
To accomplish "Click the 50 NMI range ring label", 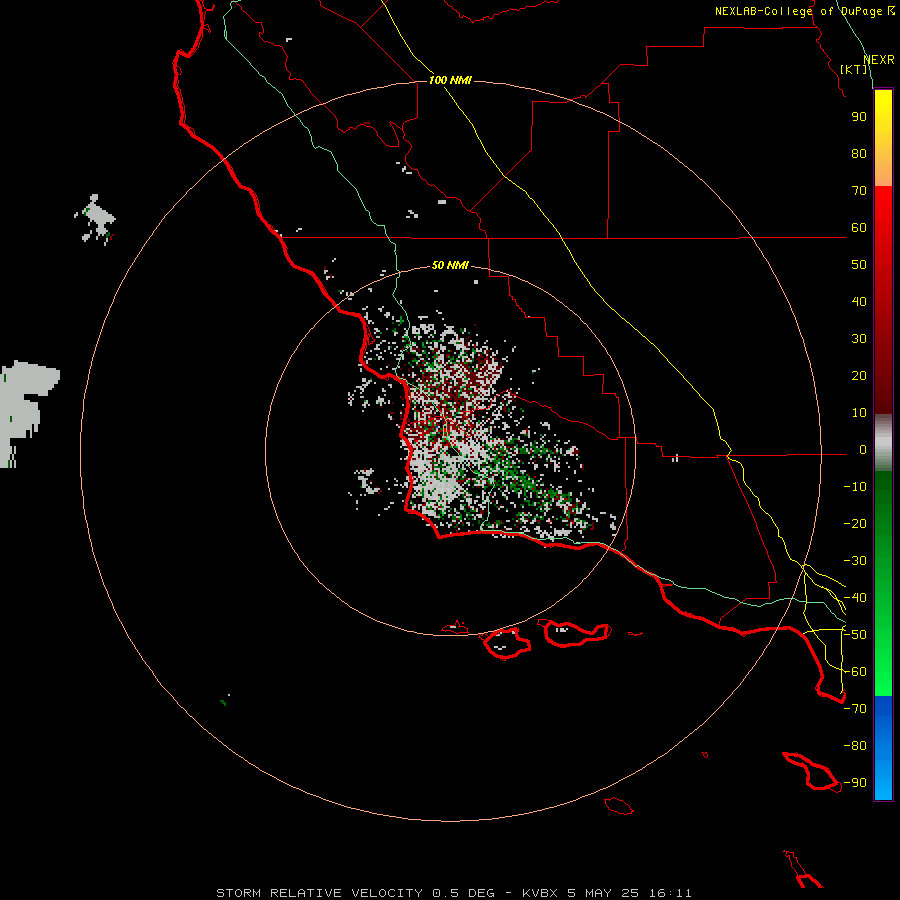I will pyautogui.click(x=450, y=265).
